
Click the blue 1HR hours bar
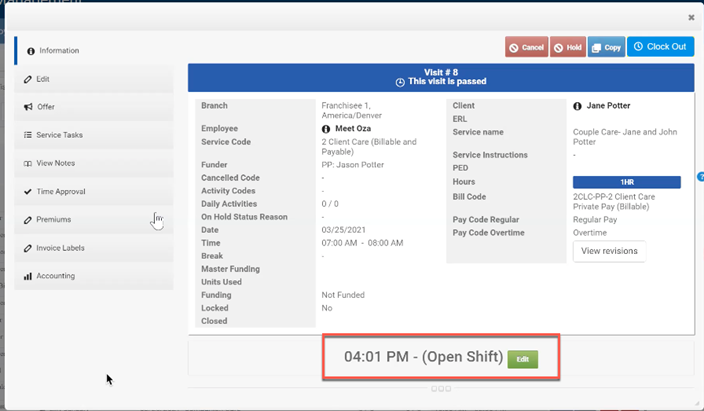(x=626, y=182)
